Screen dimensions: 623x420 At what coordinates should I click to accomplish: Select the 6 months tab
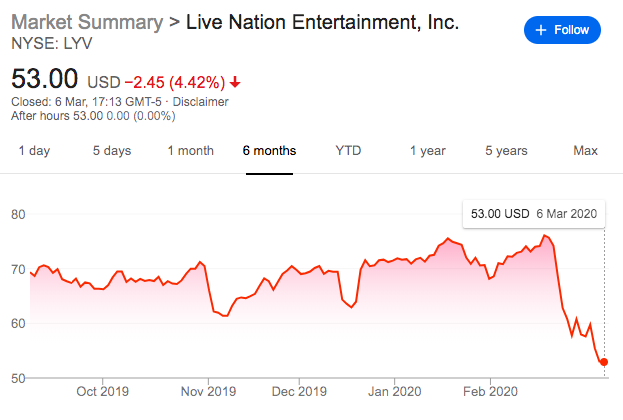pyautogui.click(x=269, y=151)
